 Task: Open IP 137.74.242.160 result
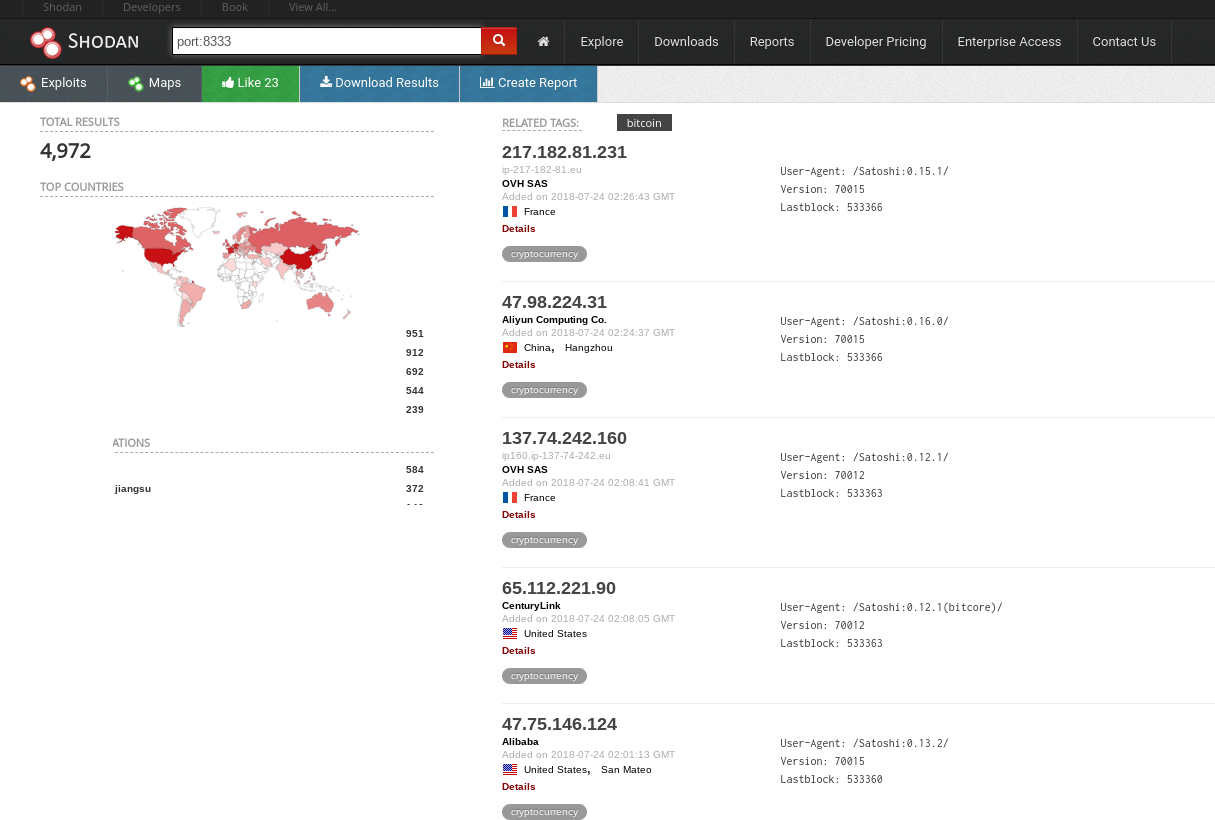[564, 438]
